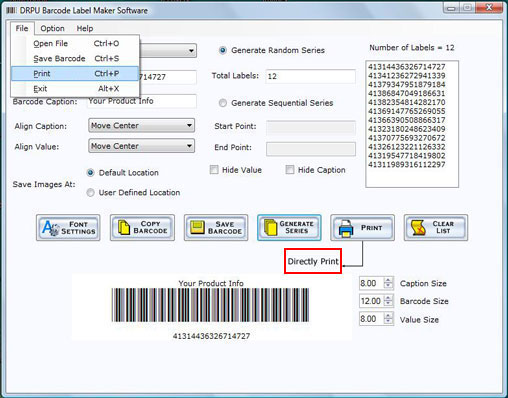Increase Caption Size with up arrow
The height and width of the screenshot is (398, 508).
tap(388, 280)
